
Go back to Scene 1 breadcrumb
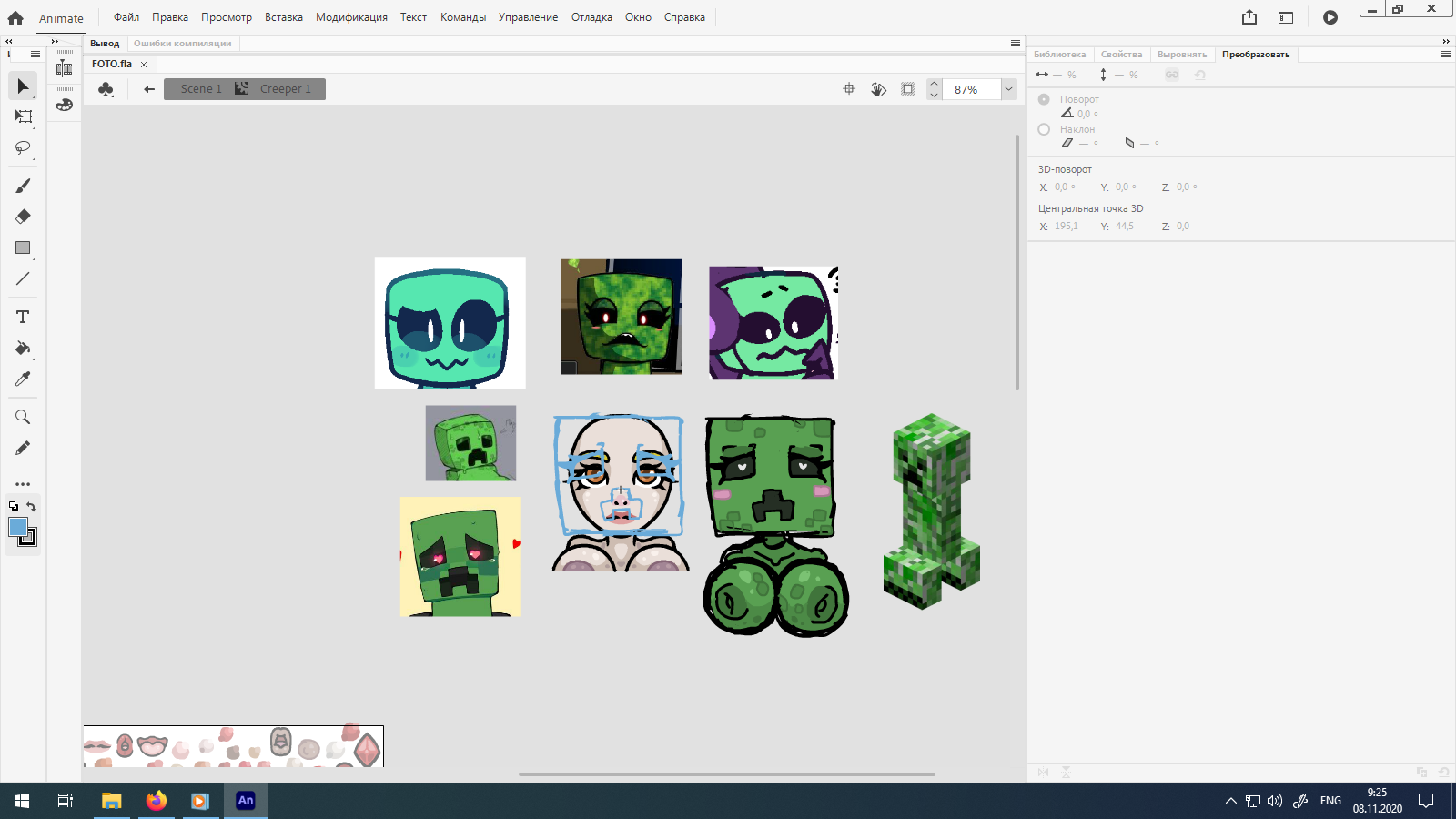pyautogui.click(x=200, y=89)
